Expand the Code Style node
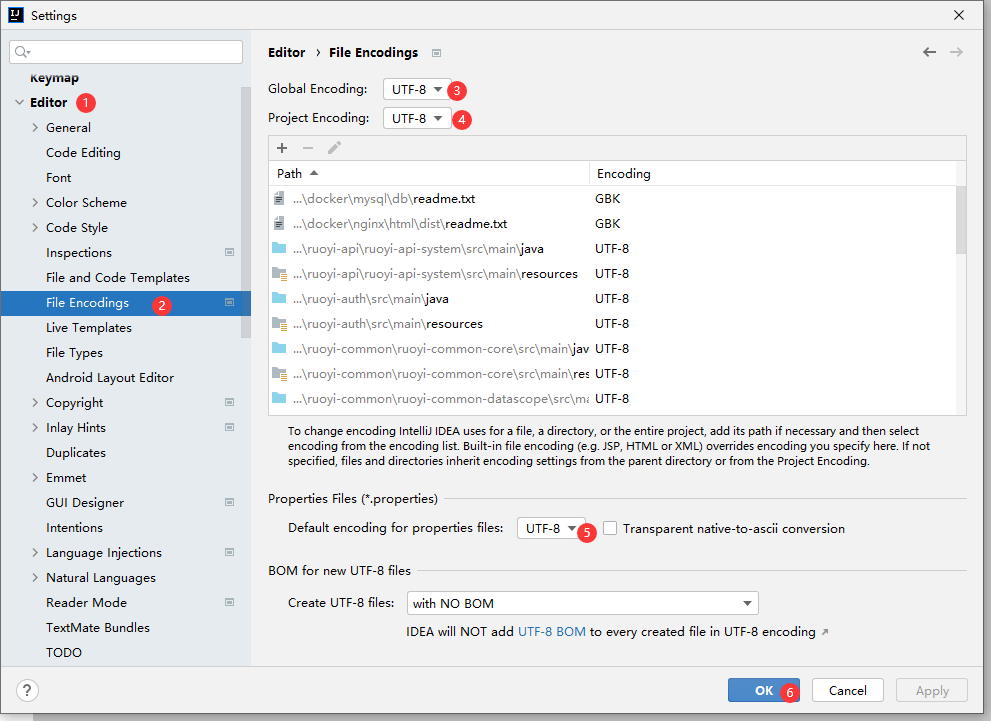The image size is (991, 721). click(x=35, y=227)
